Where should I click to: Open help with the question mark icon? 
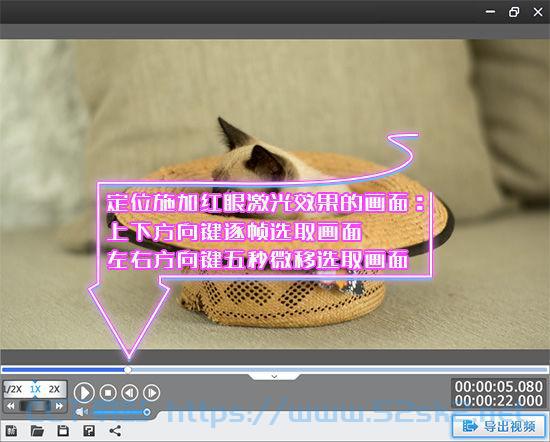(89, 431)
